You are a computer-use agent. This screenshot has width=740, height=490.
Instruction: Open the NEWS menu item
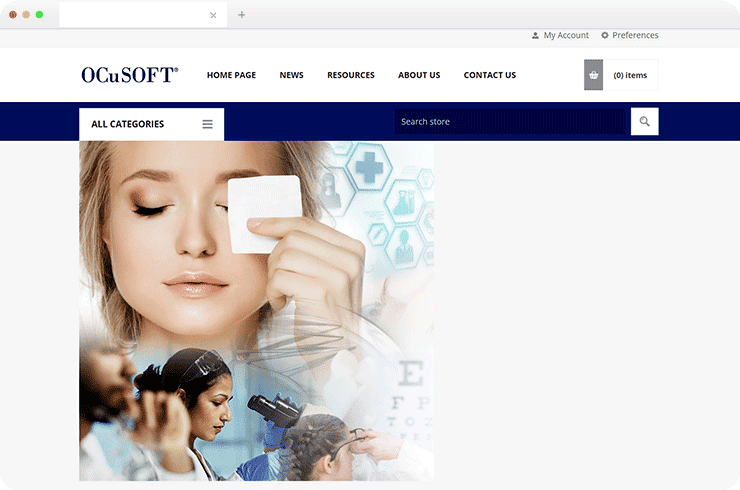tap(291, 75)
